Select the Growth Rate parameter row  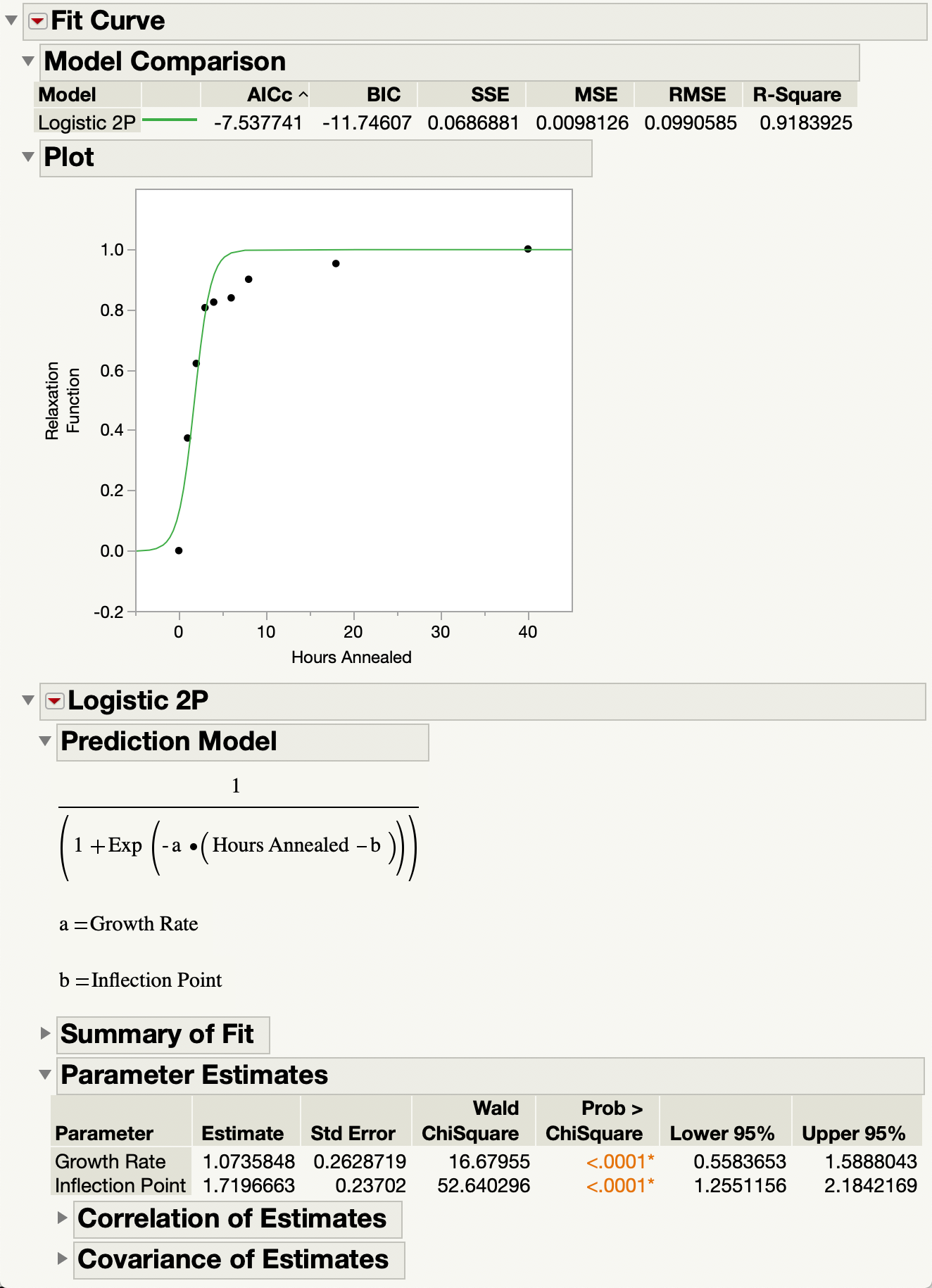pos(111,1161)
